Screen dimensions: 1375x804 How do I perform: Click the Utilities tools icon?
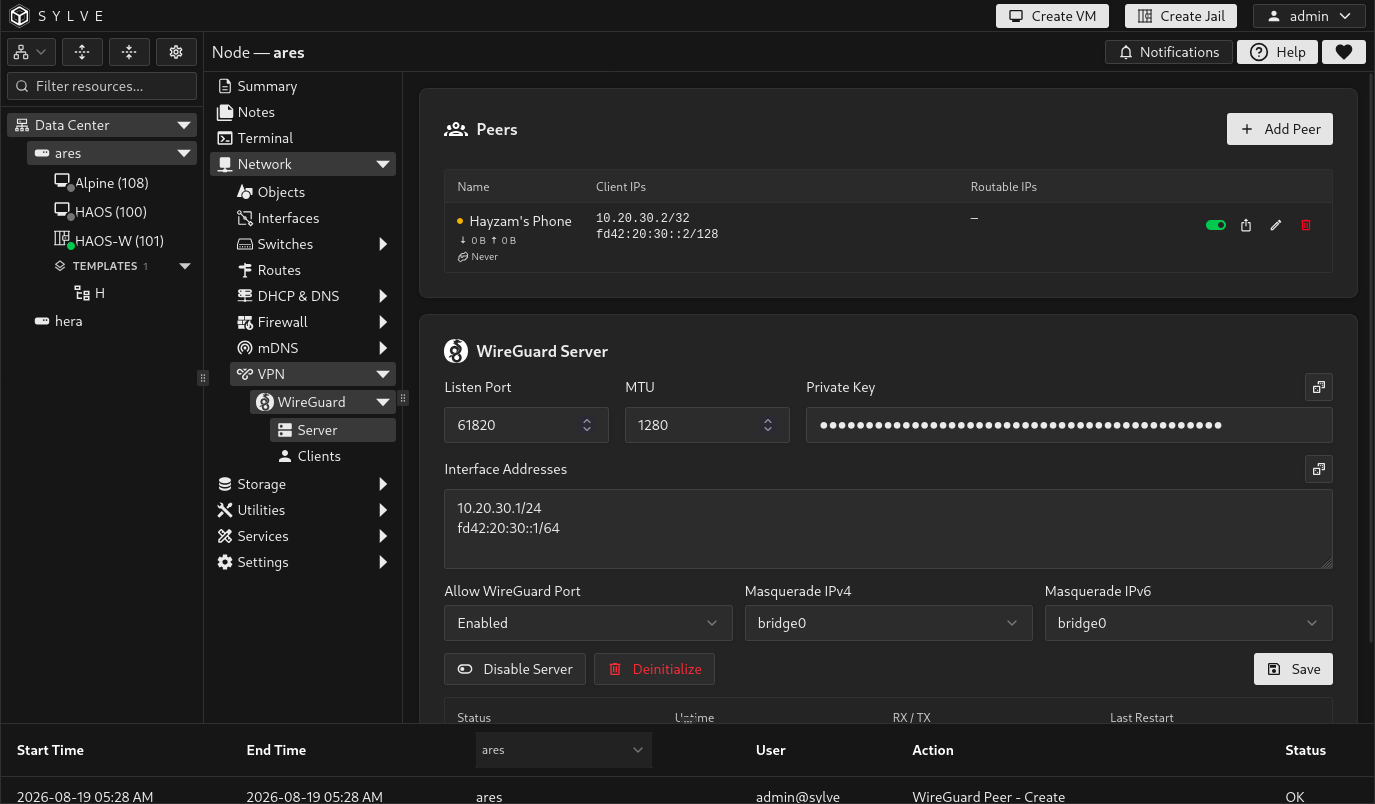[225, 510]
